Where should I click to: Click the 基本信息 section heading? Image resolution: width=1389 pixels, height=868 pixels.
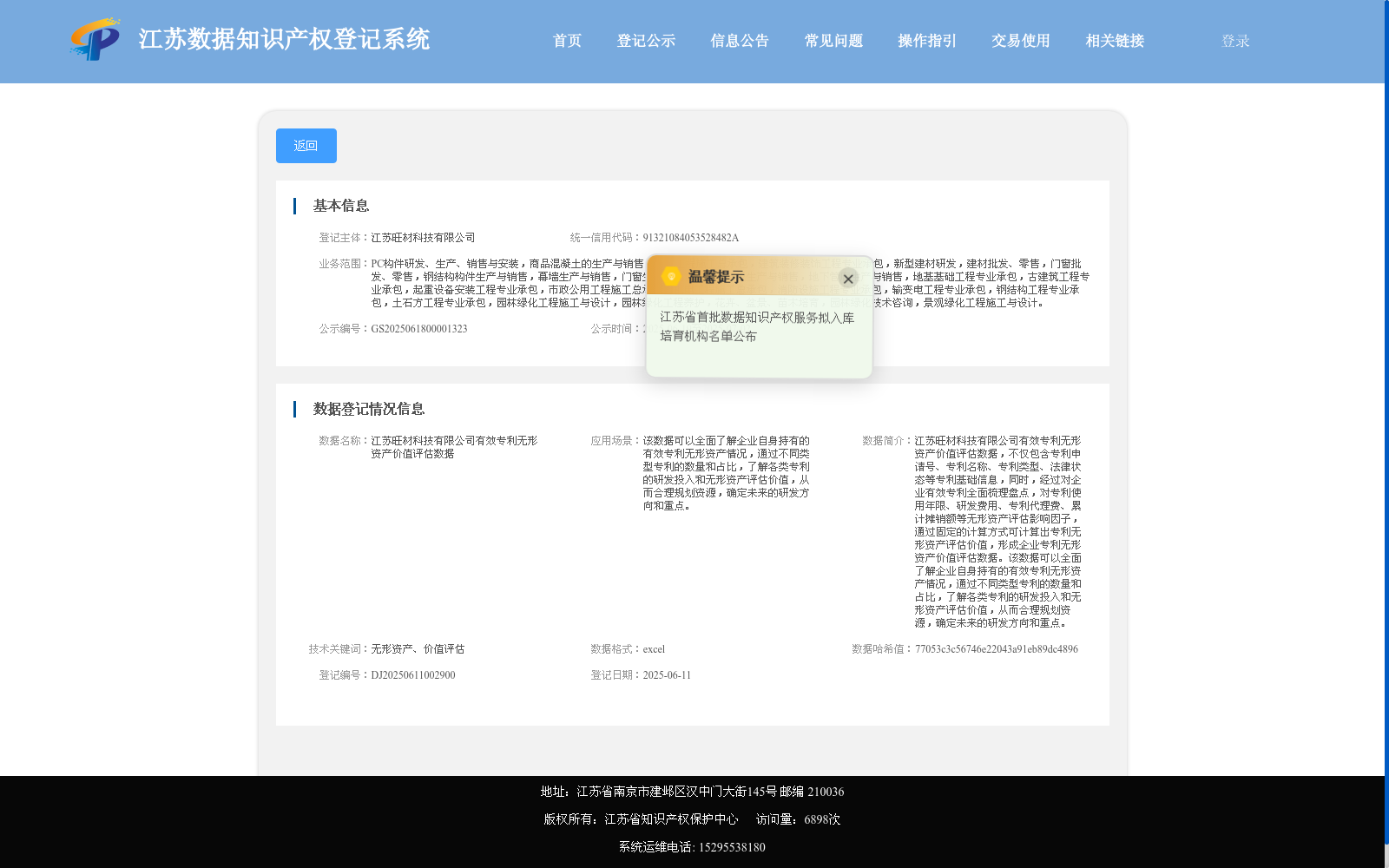coord(341,206)
